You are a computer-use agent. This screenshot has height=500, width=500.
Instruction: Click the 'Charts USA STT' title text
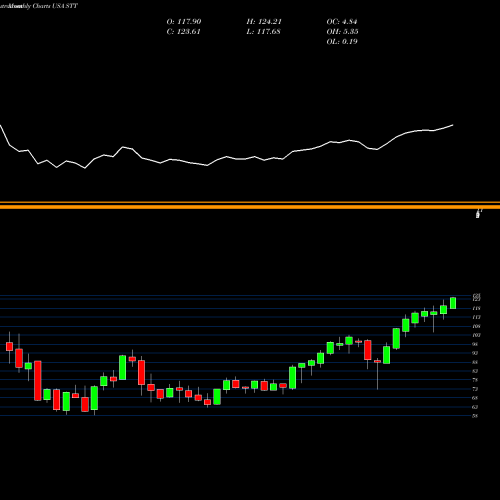[55, 6]
